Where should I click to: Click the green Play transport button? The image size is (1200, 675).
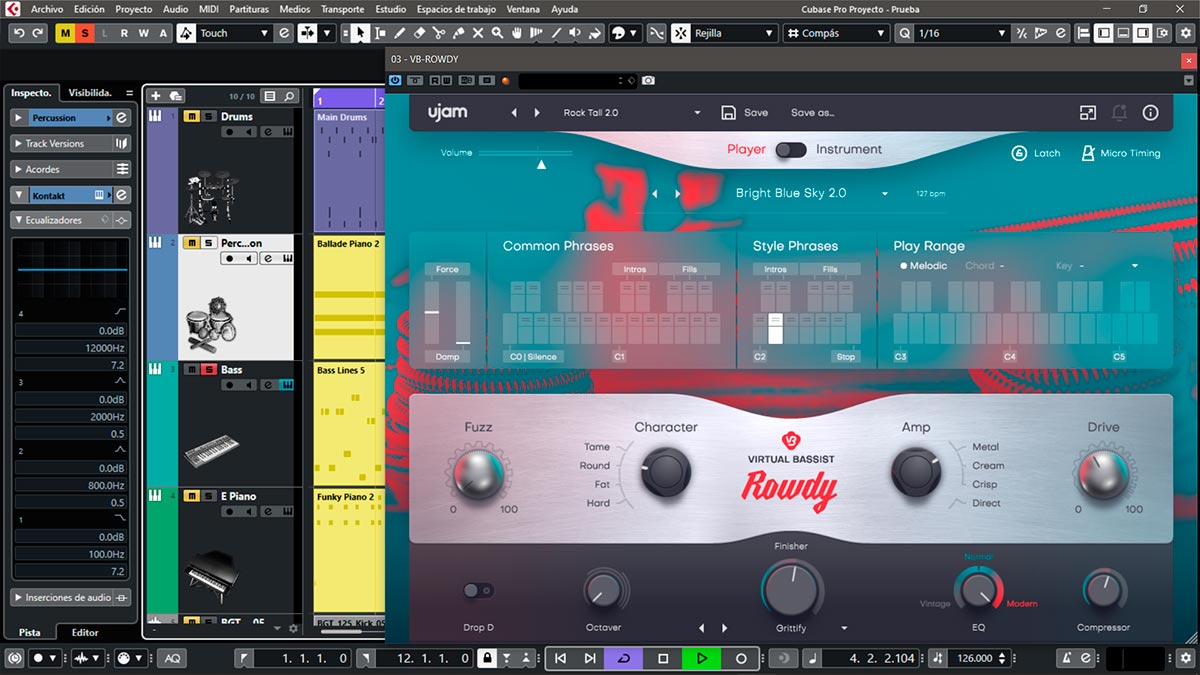coord(702,658)
